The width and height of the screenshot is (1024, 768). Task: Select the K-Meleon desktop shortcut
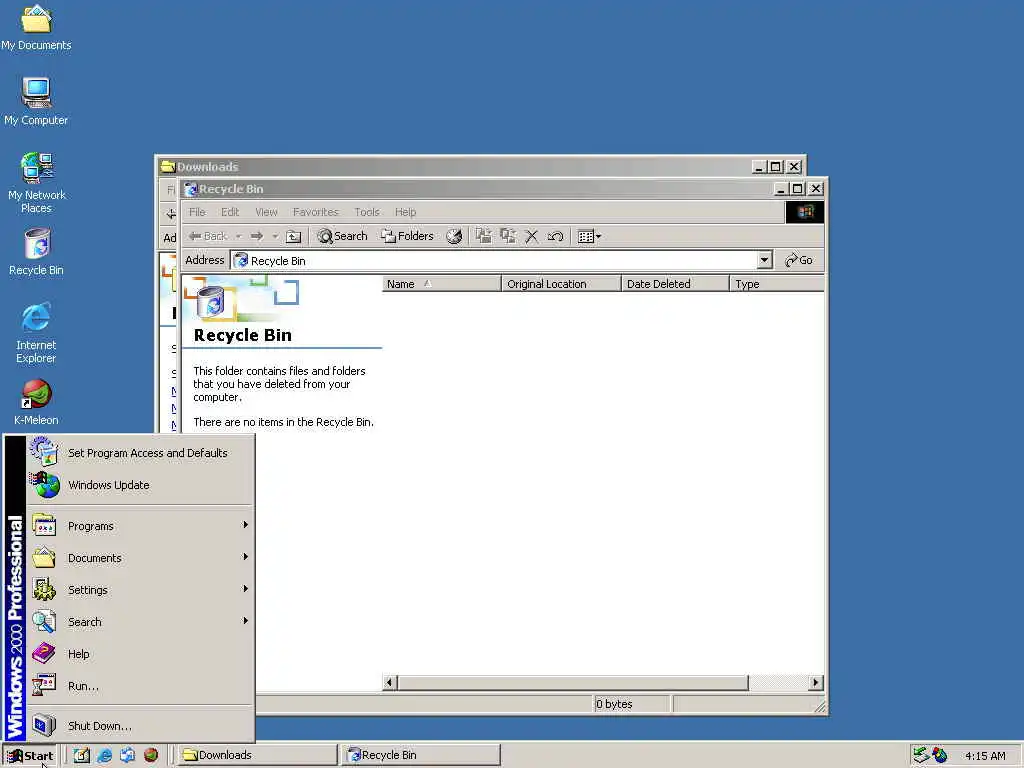(36, 402)
